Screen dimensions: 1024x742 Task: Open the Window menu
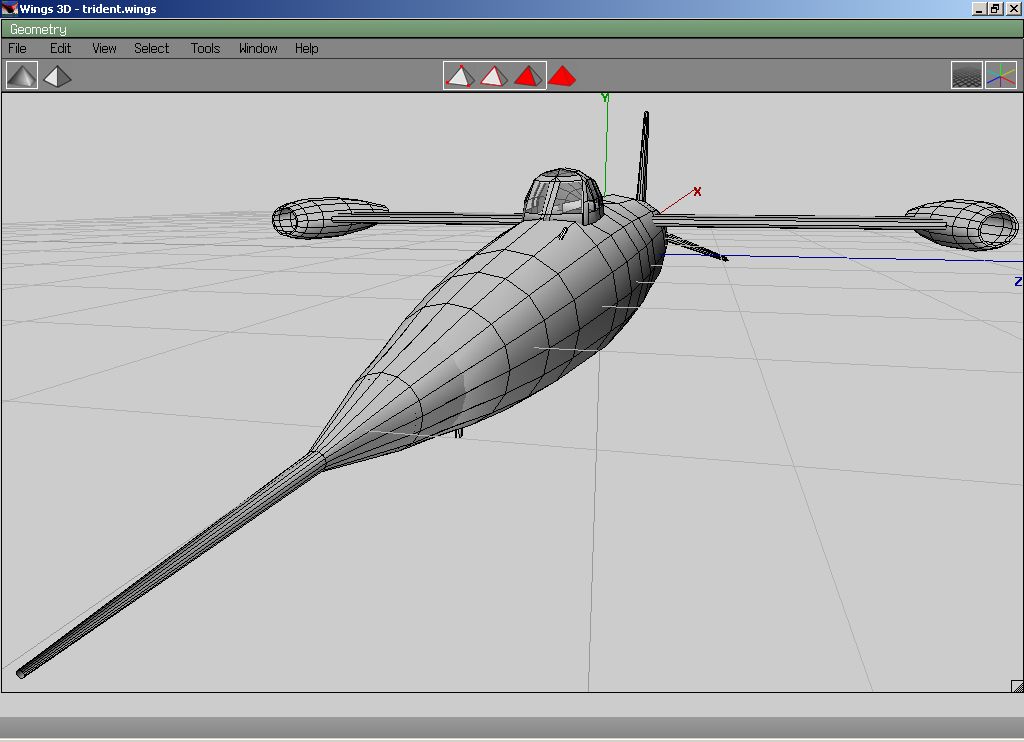258,48
